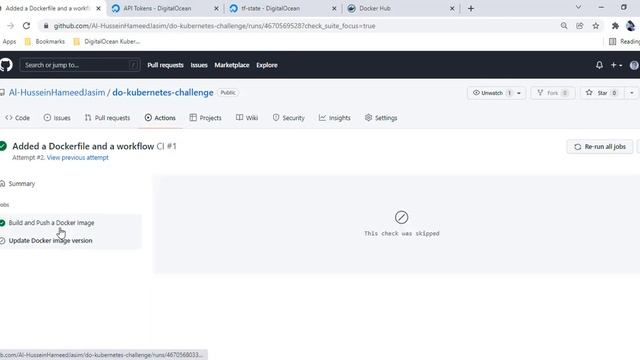Close the tf-state tab
The image size is (640, 360).
point(334,8)
